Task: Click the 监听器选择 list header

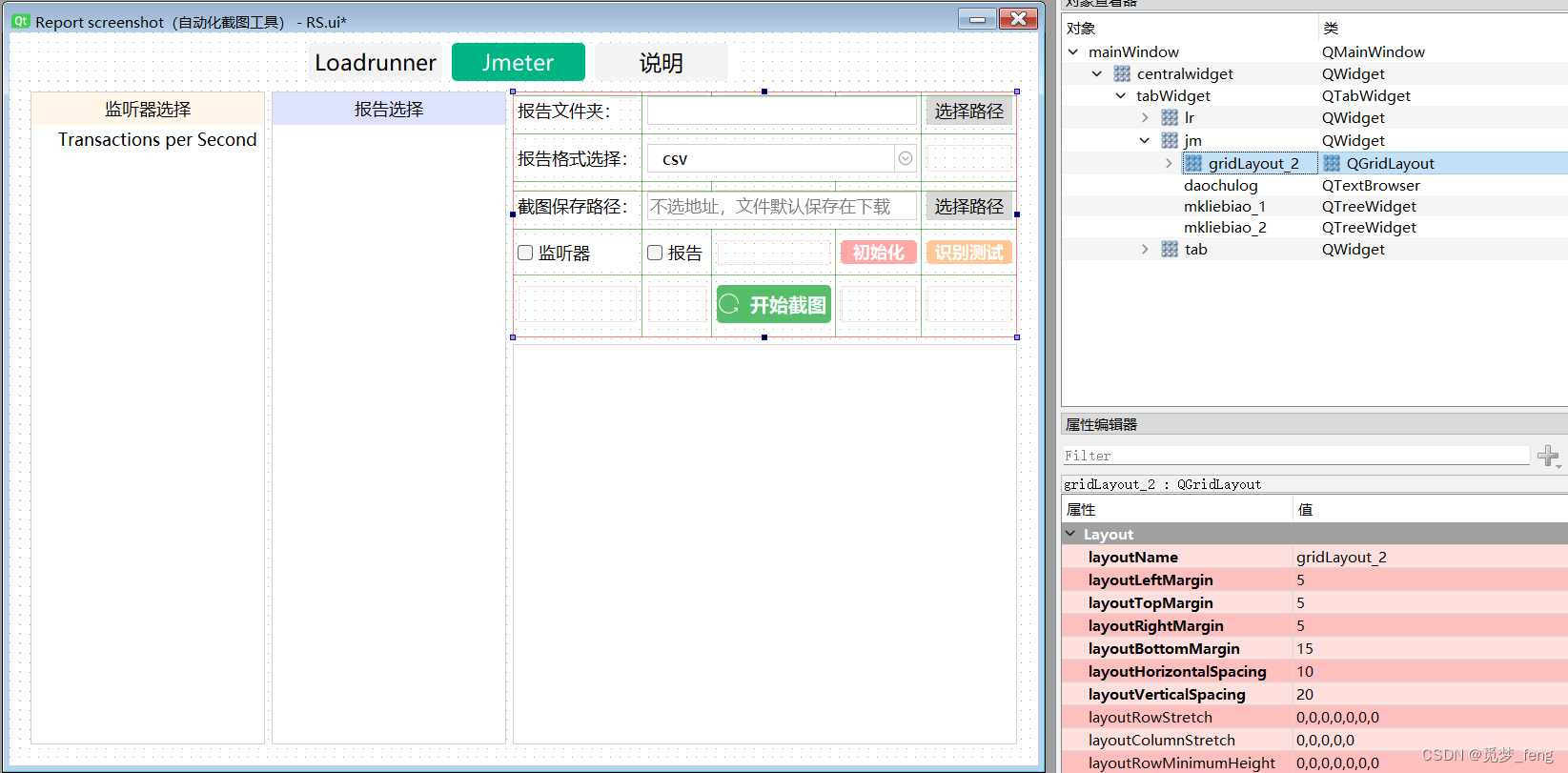Action: [148, 109]
